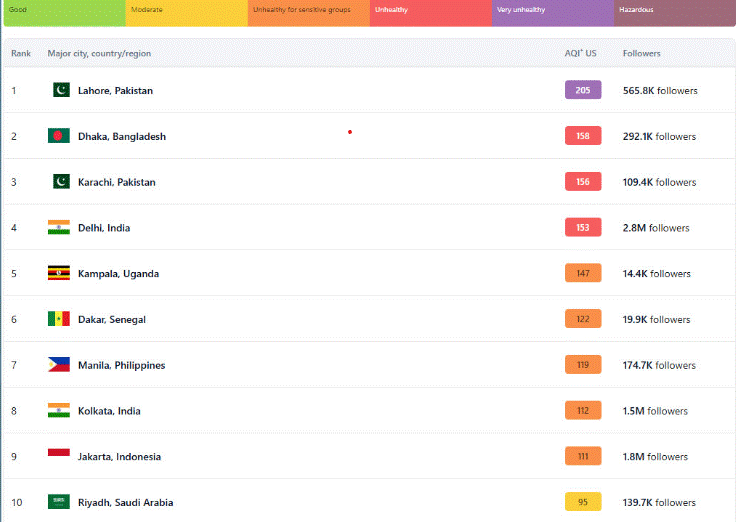The width and height of the screenshot is (737, 522).
Task: Click the AQI⁺ US column header
Action: (580, 53)
